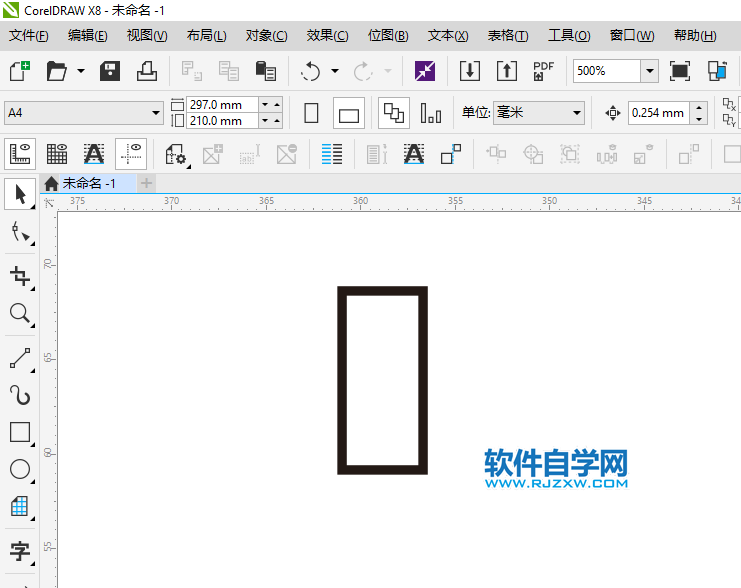Click the ruler origin corner icon
The width and height of the screenshot is (741, 588).
pos(49,203)
